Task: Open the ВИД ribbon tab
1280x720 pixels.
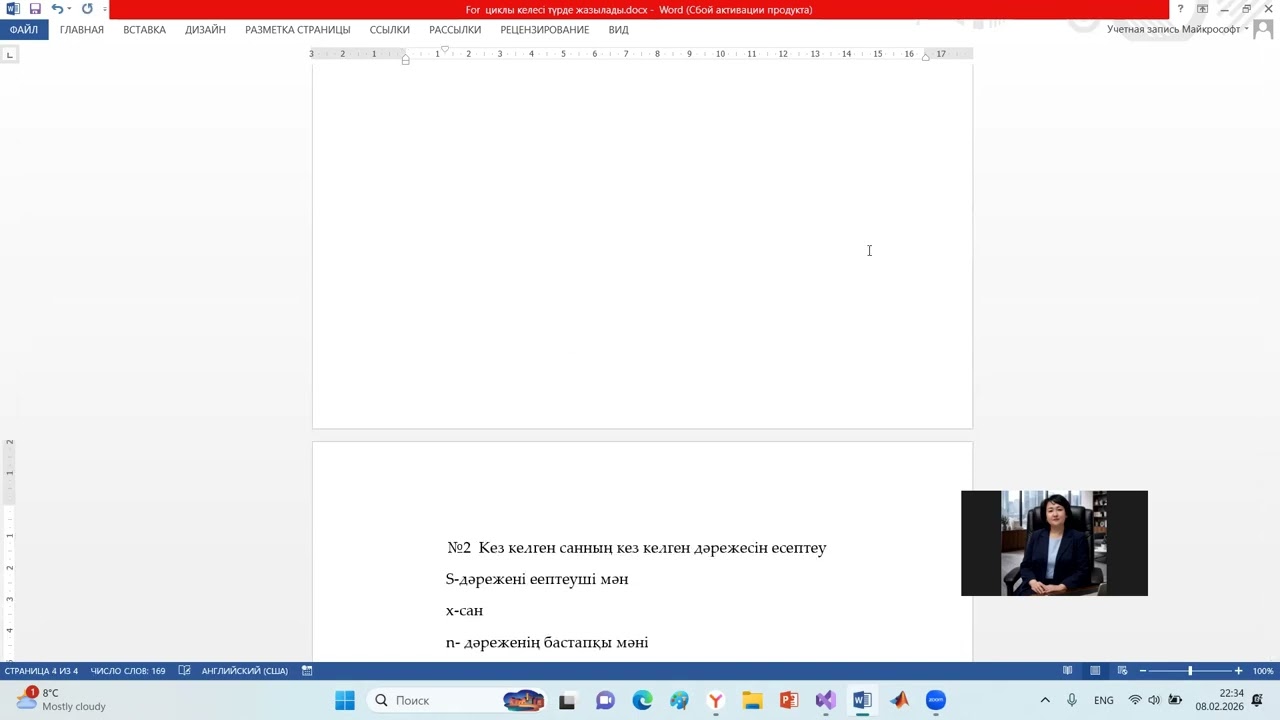Action: [x=619, y=30]
